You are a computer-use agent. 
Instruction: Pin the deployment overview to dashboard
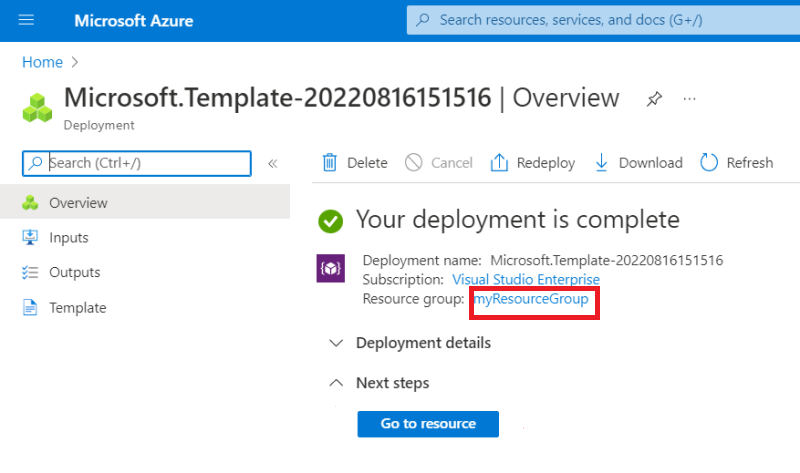pyautogui.click(x=654, y=99)
